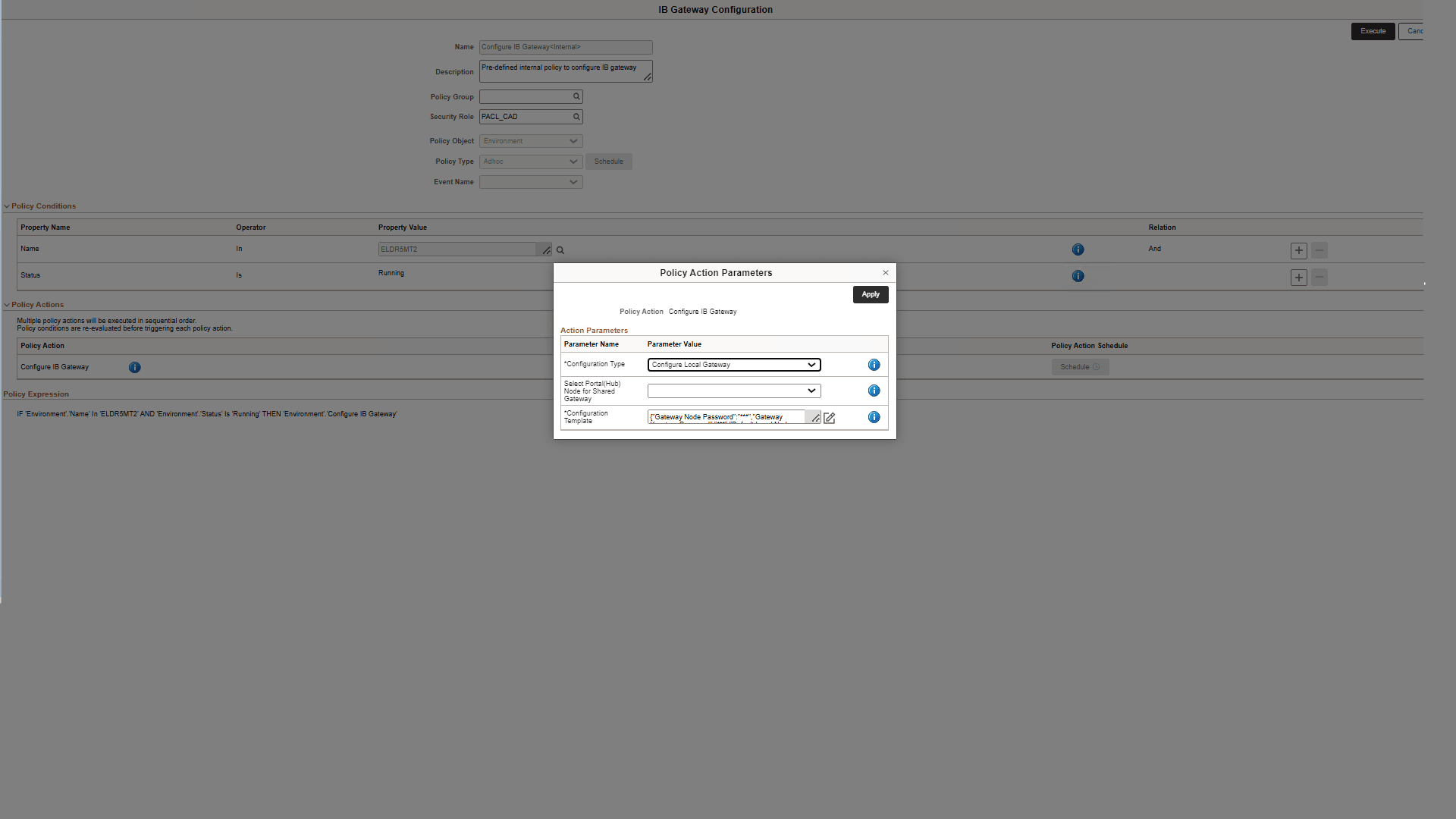Collapse Policy Conditions section
Image resolution: width=1456 pixels, height=819 pixels.
click(7, 206)
